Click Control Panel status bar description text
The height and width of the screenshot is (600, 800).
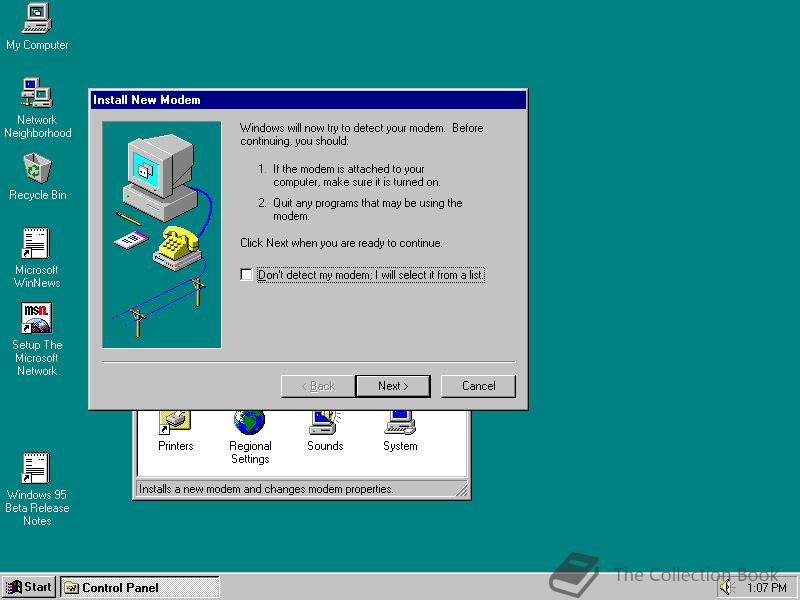266,489
